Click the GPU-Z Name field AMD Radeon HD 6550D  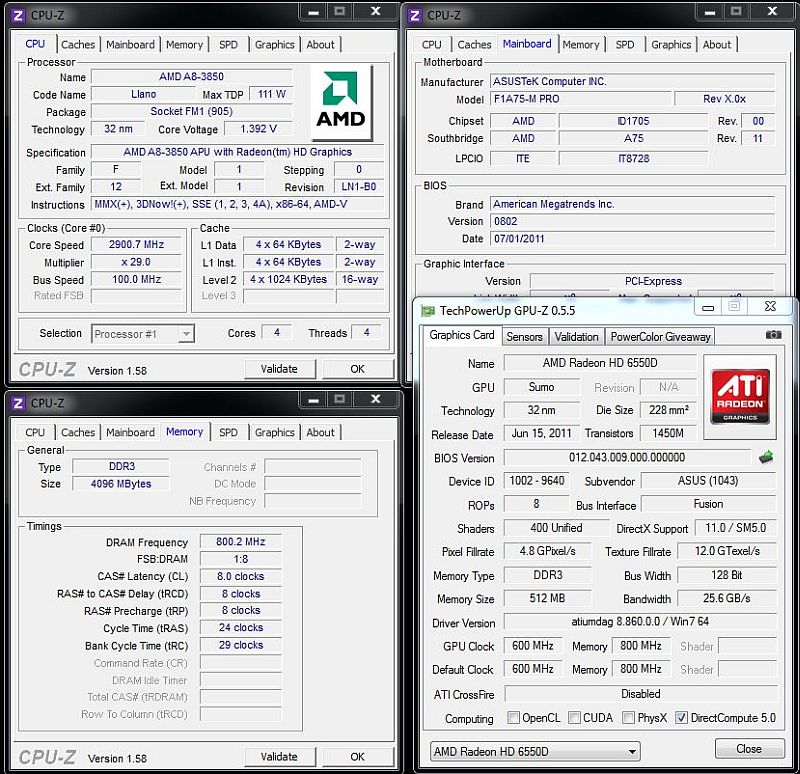coord(600,363)
